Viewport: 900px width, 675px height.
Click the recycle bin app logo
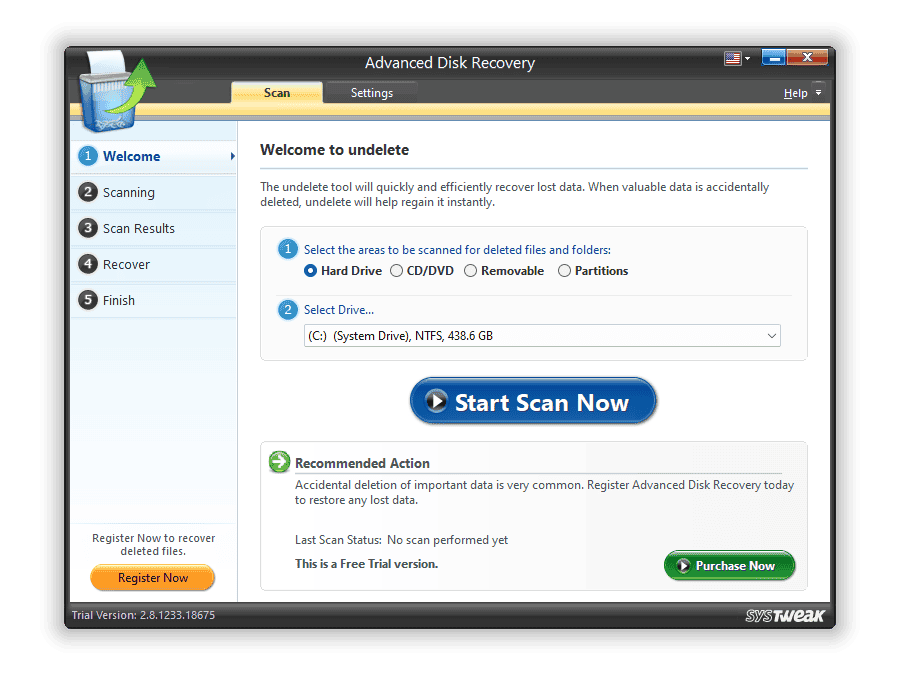point(117,91)
